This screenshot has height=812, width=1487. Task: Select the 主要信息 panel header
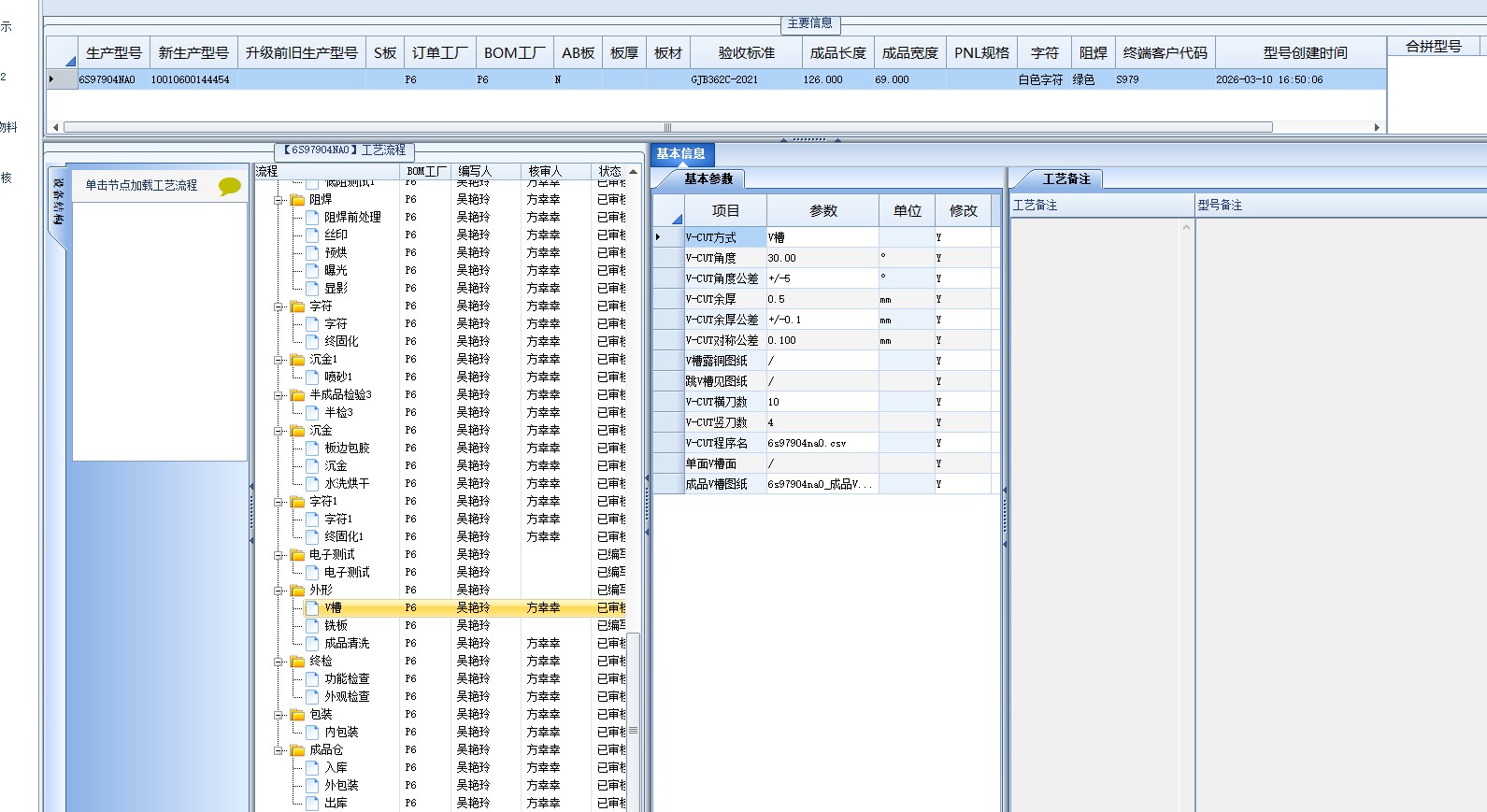(x=809, y=23)
